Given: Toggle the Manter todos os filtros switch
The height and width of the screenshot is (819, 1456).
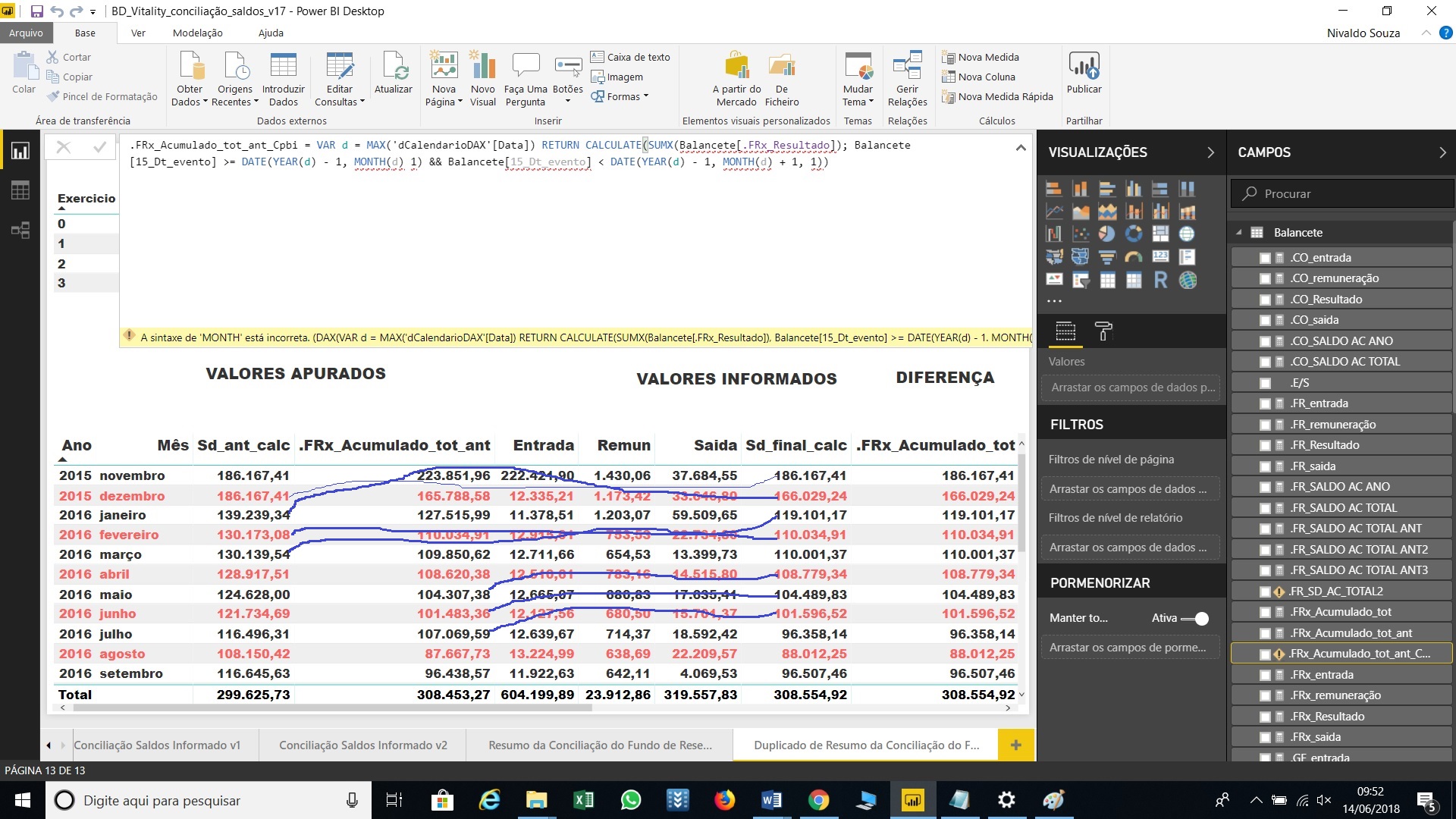Looking at the screenshot, I should pos(1195,618).
